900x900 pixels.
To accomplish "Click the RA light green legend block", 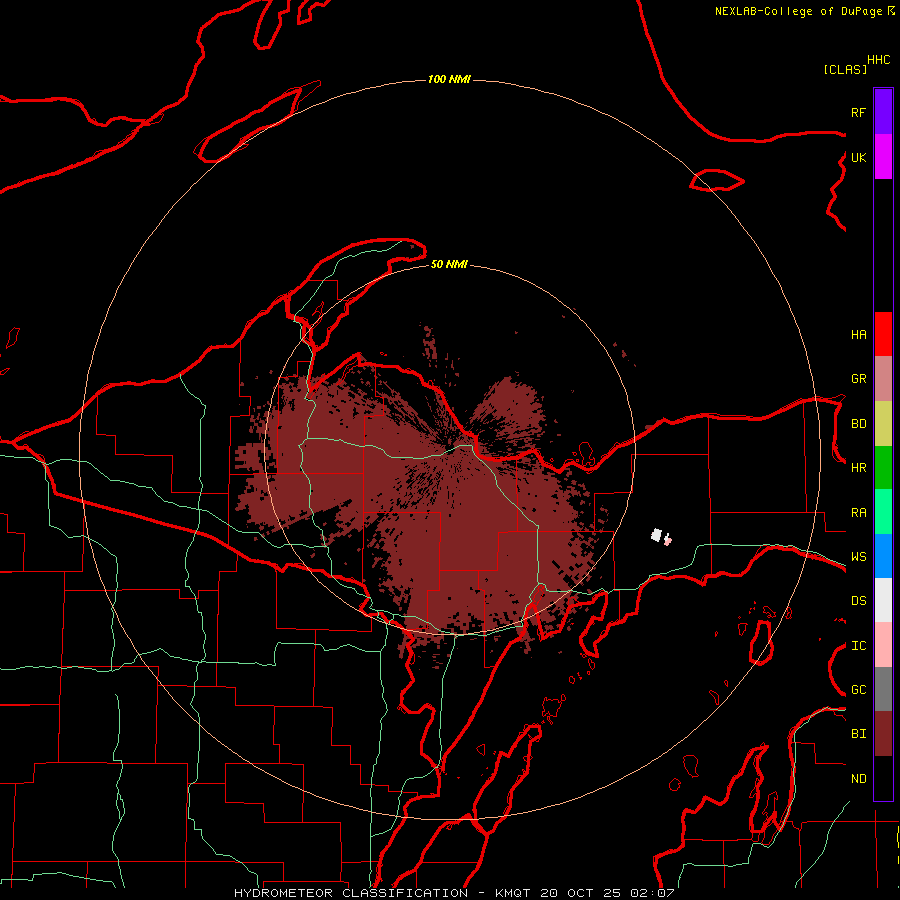I will coord(883,512).
